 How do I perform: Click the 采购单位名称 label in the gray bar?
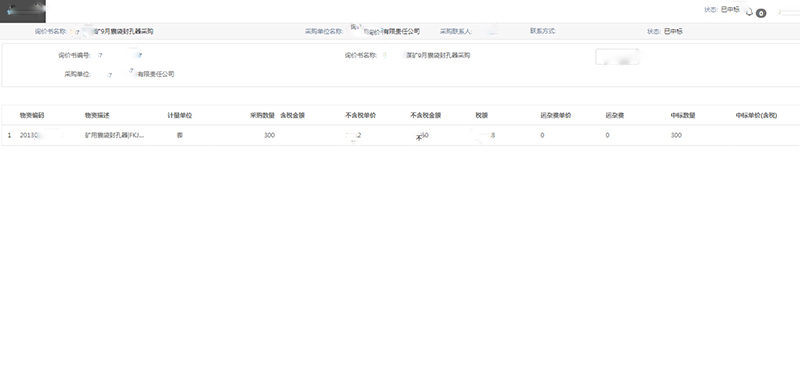(324, 31)
